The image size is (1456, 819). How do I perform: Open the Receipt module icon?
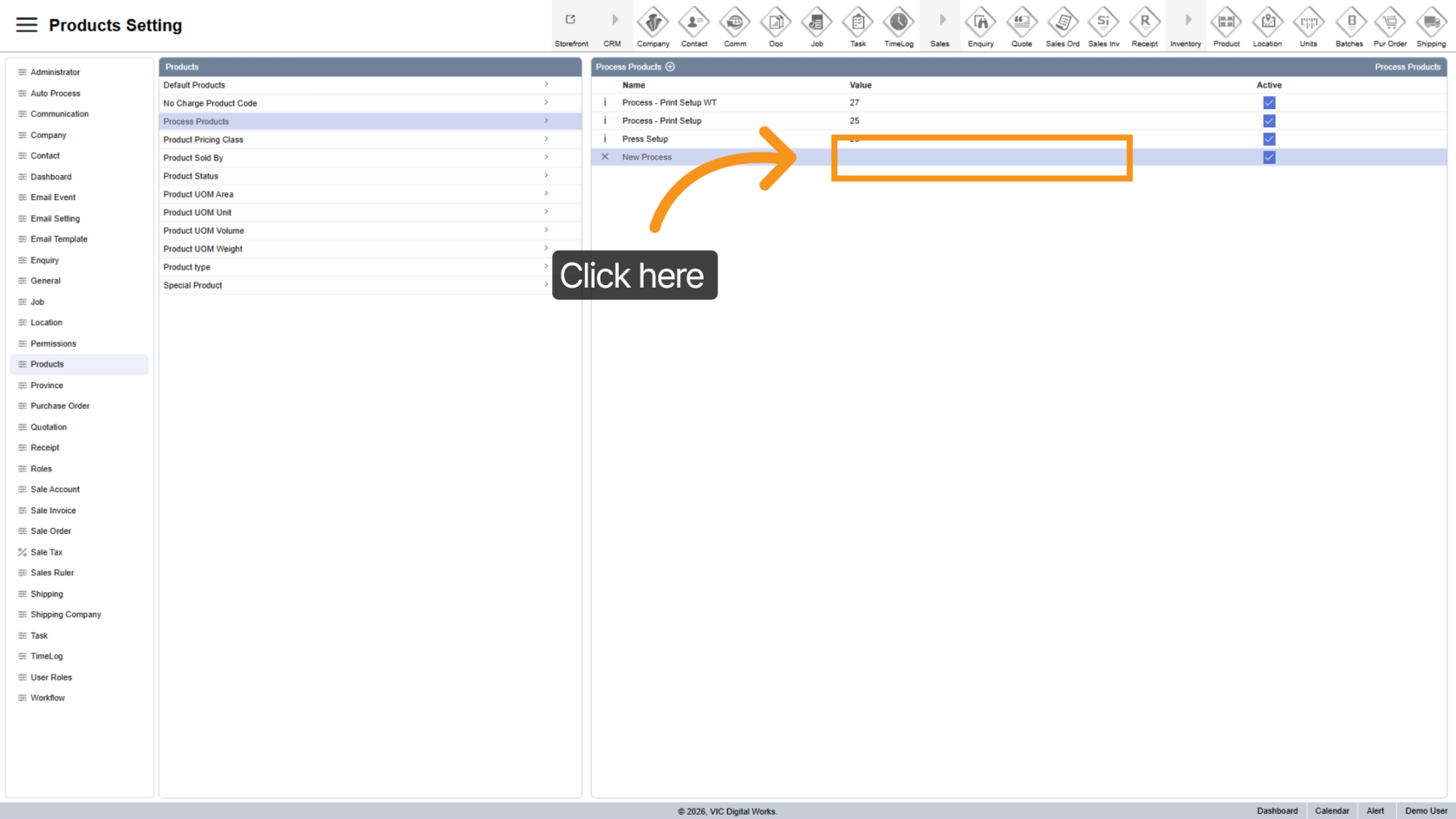pyautogui.click(x=1145, y=22)
